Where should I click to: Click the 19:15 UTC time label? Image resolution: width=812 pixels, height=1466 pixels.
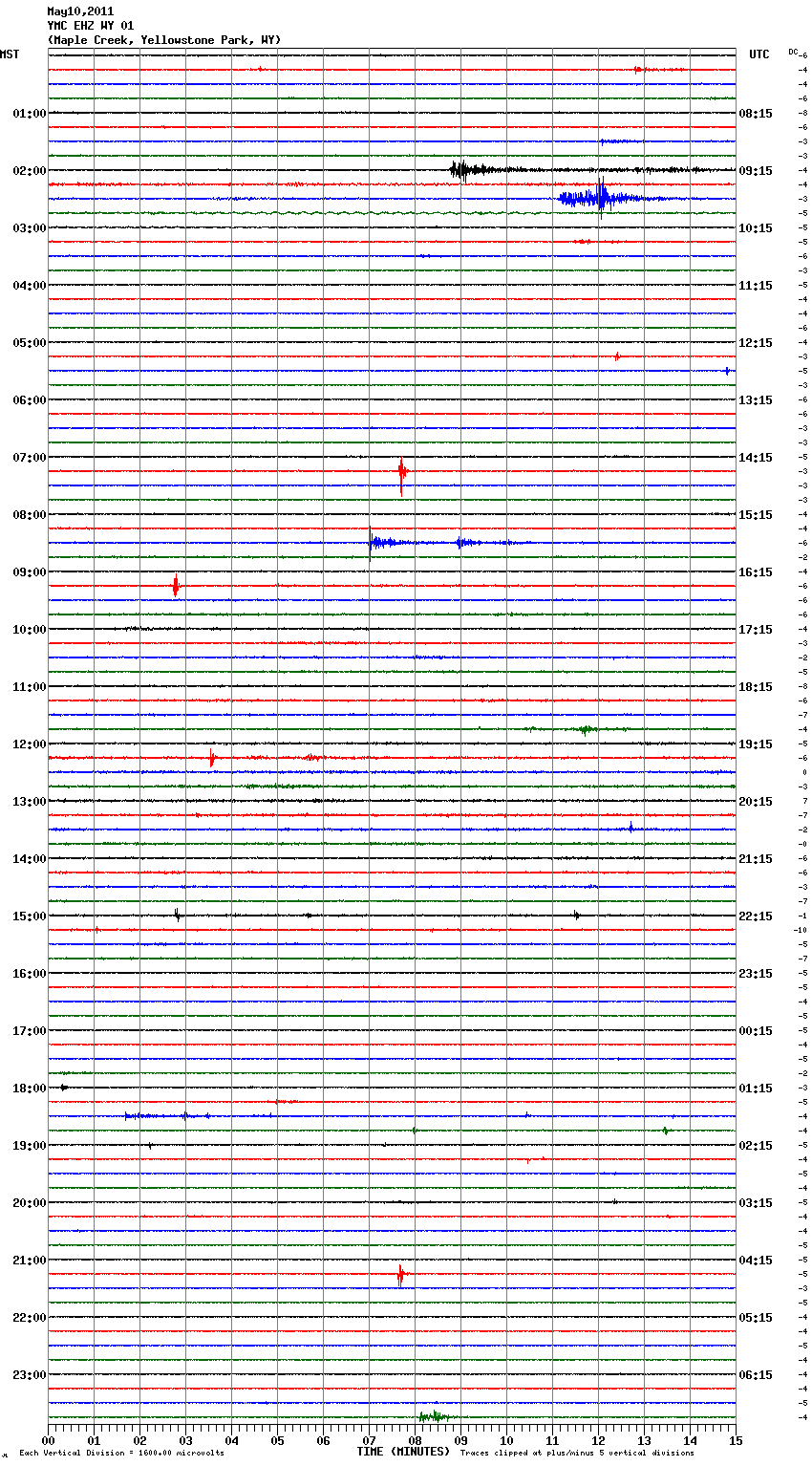[756, 744]
